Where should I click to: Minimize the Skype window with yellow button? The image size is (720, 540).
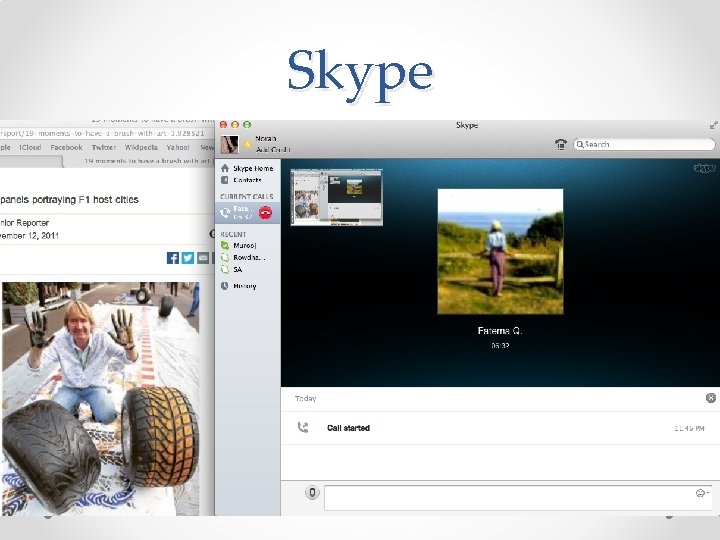coord(235,125)
